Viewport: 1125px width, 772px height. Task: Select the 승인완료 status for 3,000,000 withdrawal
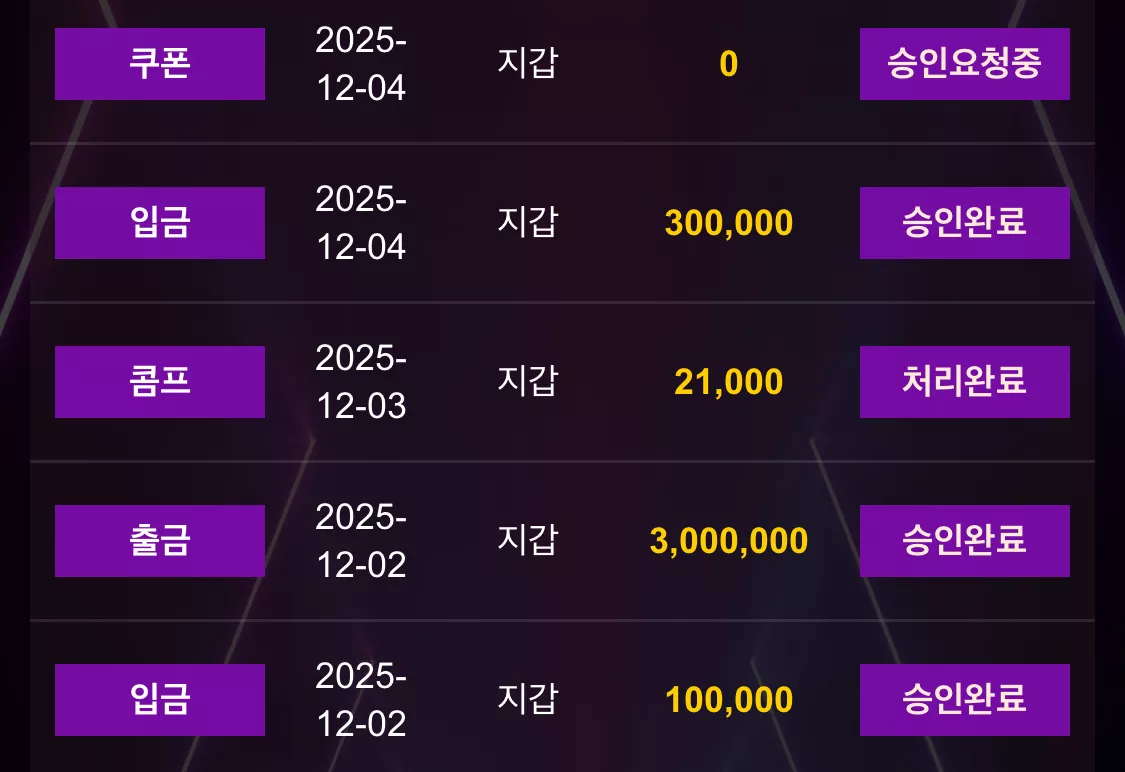[964, 541]
